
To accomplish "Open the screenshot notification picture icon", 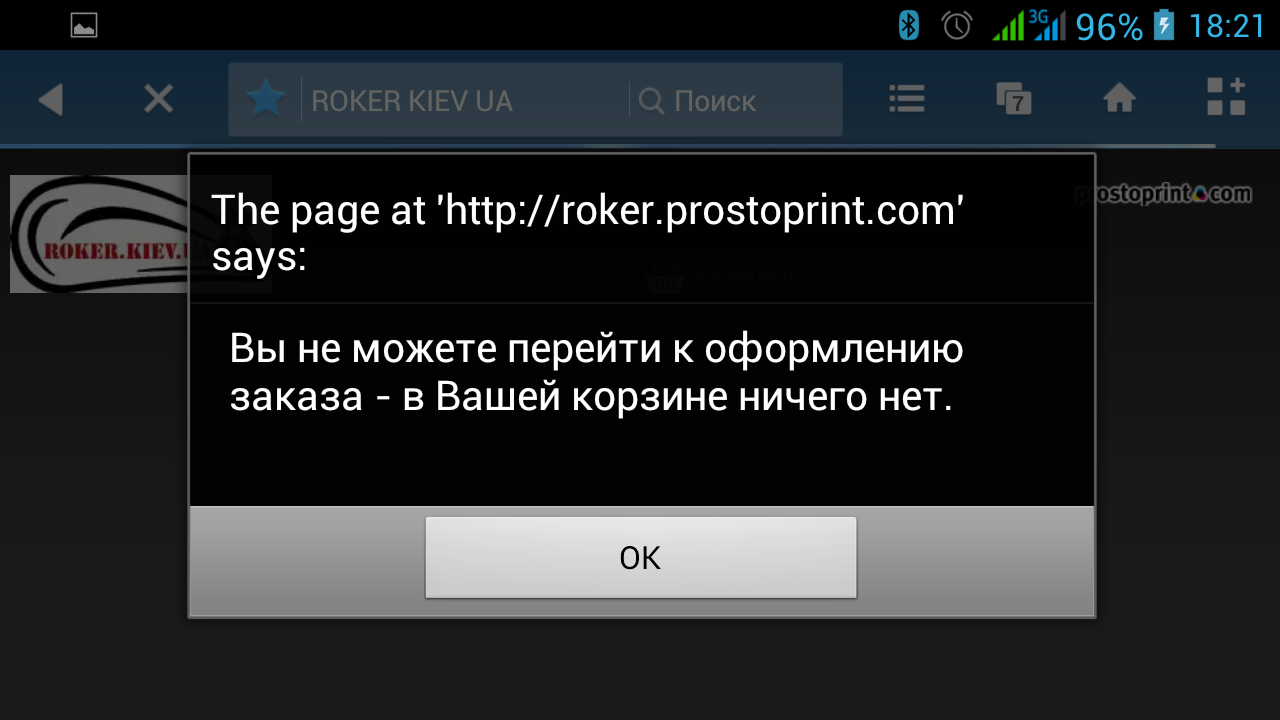I will (x=84, y=26).
